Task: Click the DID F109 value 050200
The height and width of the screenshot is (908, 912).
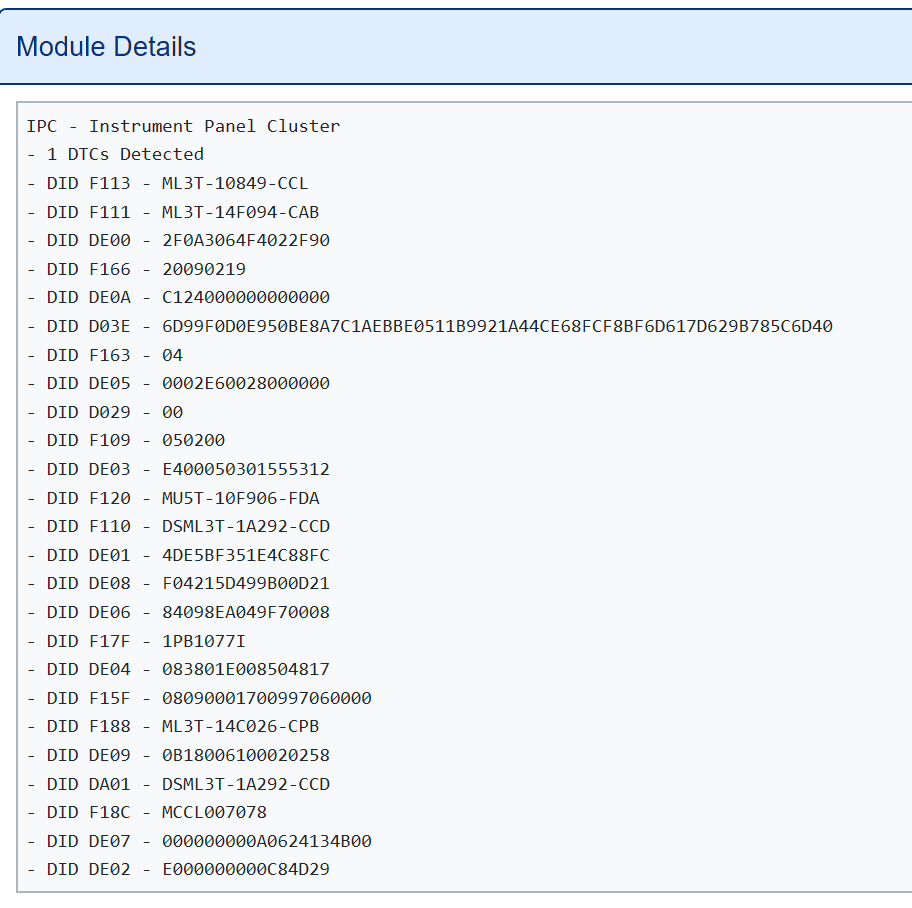Action: point(148,440)
